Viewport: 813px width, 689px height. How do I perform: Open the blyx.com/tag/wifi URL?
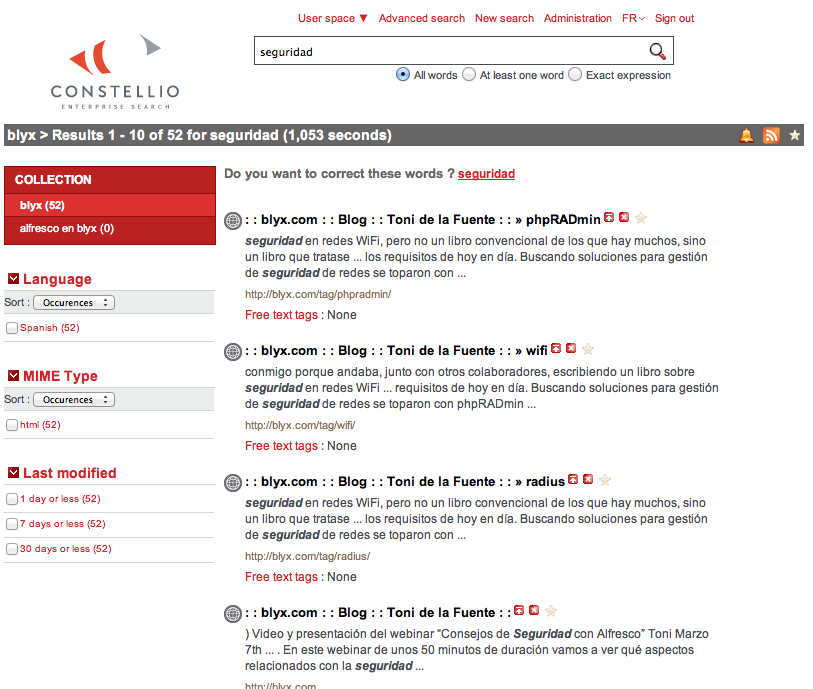pos(300,426)
